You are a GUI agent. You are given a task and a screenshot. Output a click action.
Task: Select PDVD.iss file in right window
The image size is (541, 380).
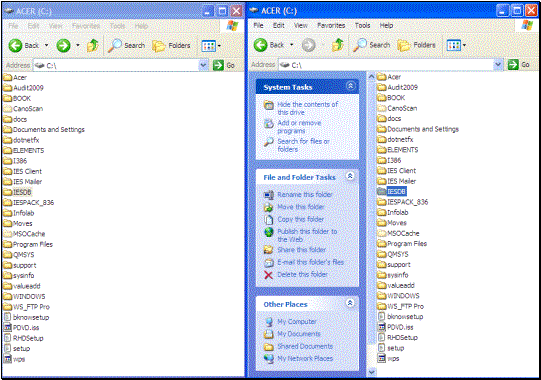tap(395, 327)
